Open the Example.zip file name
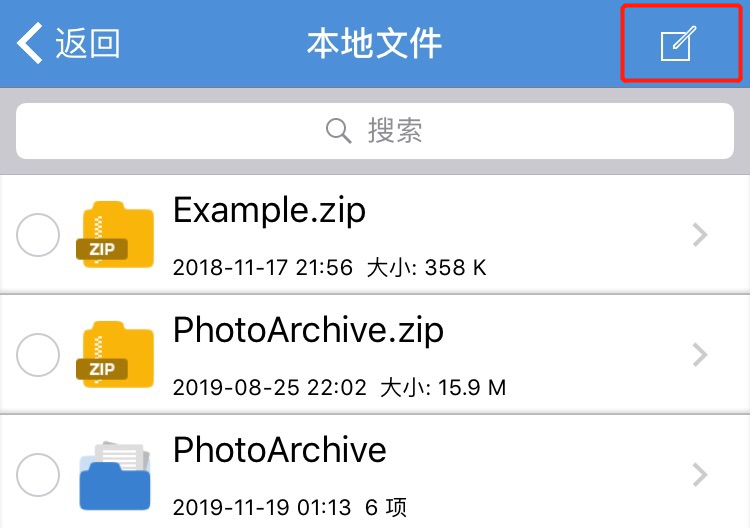This screenshot has width=750, height=528. click(x=269, y=210)
